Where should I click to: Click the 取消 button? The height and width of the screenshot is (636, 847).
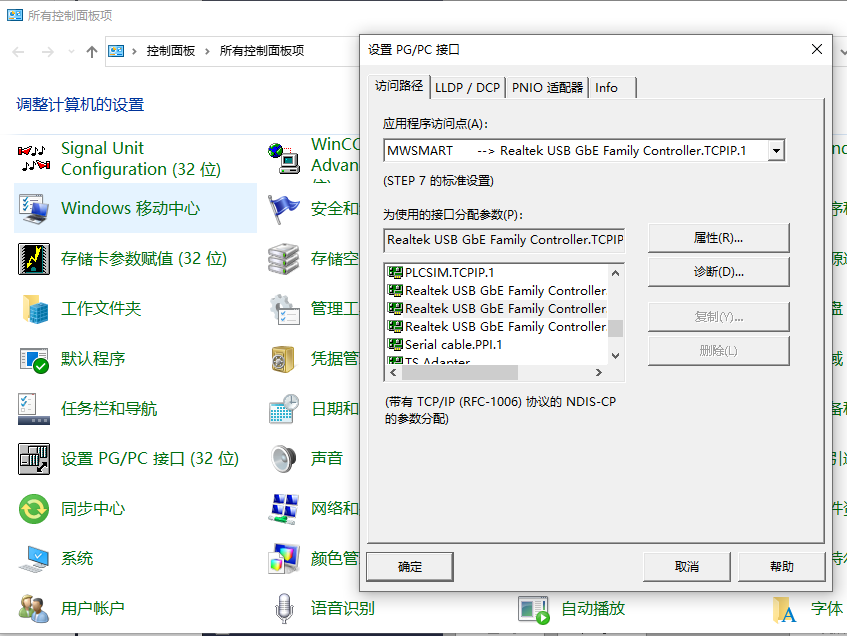pyautogui.click(x=687, y=567)
